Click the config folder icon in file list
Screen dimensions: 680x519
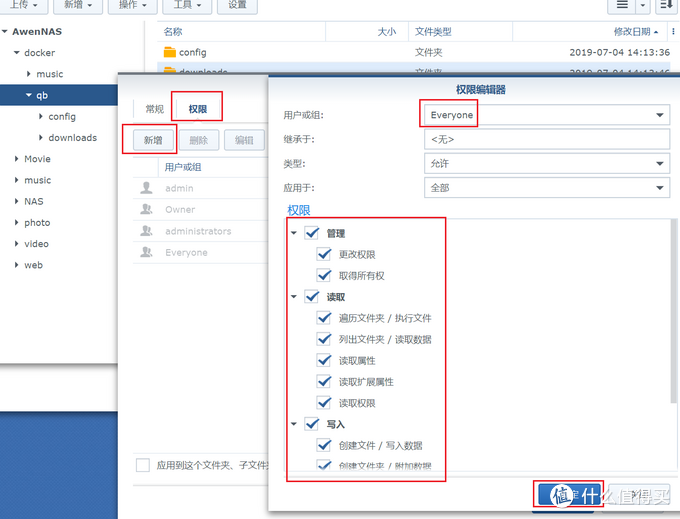[168, 52]
